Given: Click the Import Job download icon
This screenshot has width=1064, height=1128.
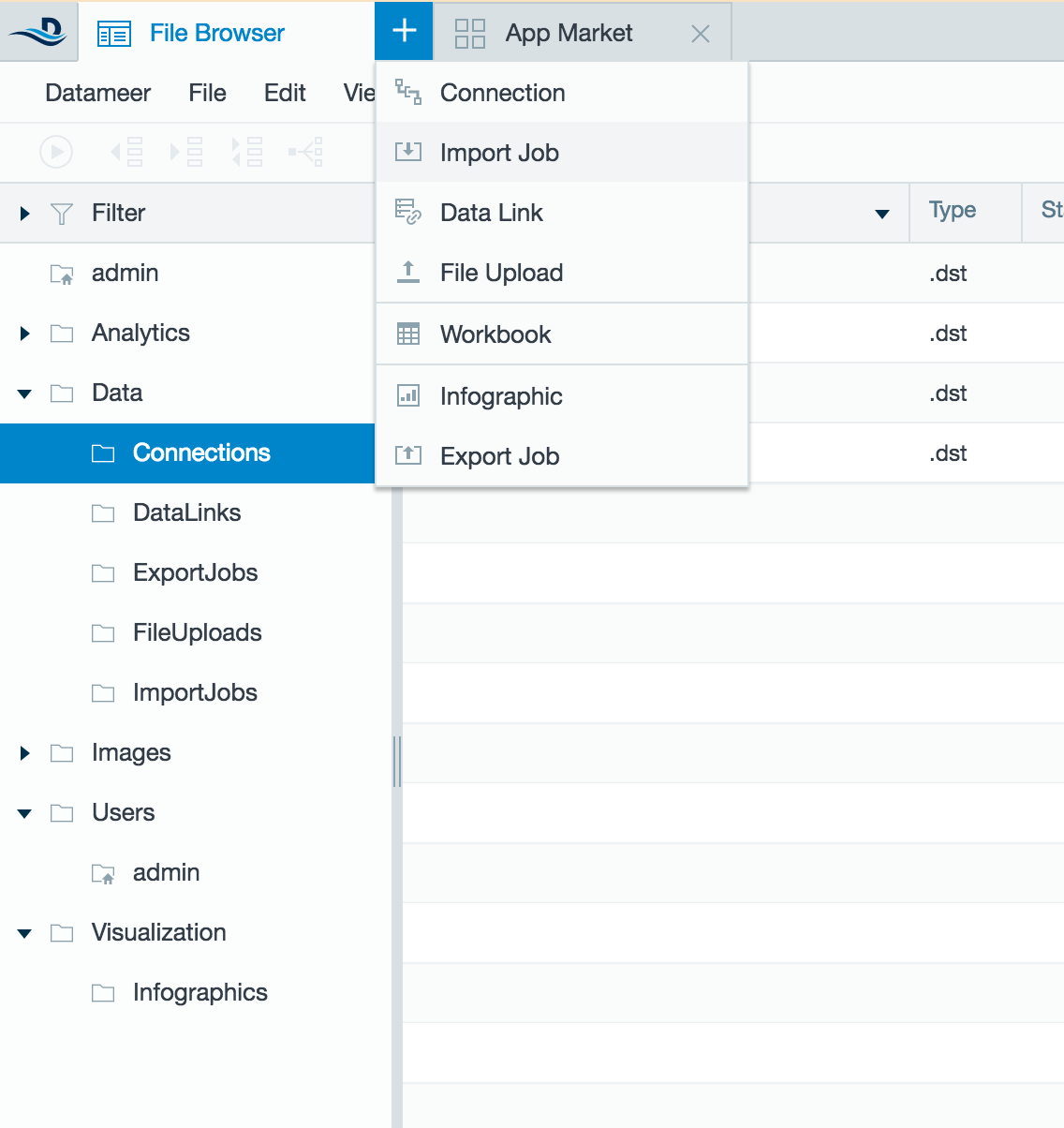Looking at the screenshot, I should click(x=408, y=151).
